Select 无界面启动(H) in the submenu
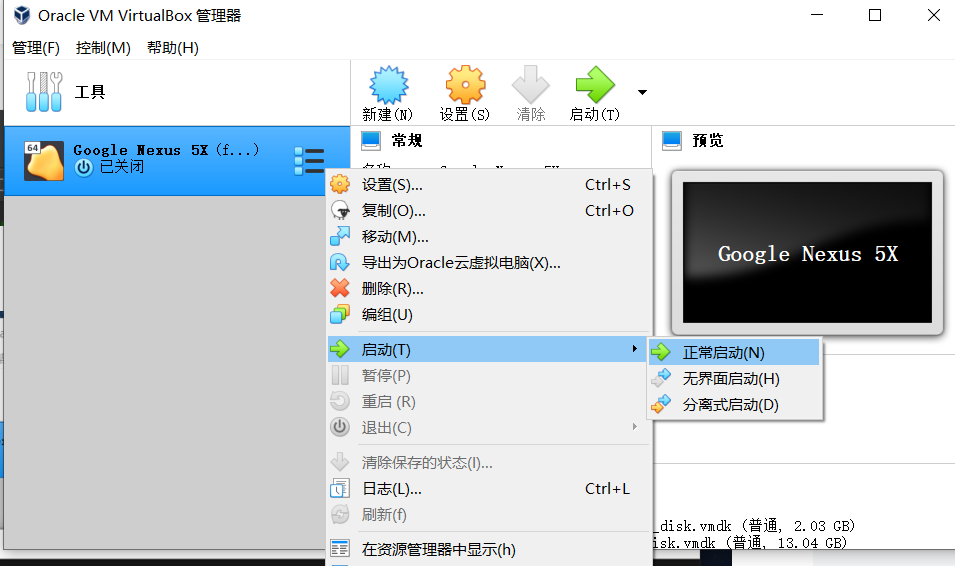The width and height of the screenshot is (955, 566). [x=734, y=379]
